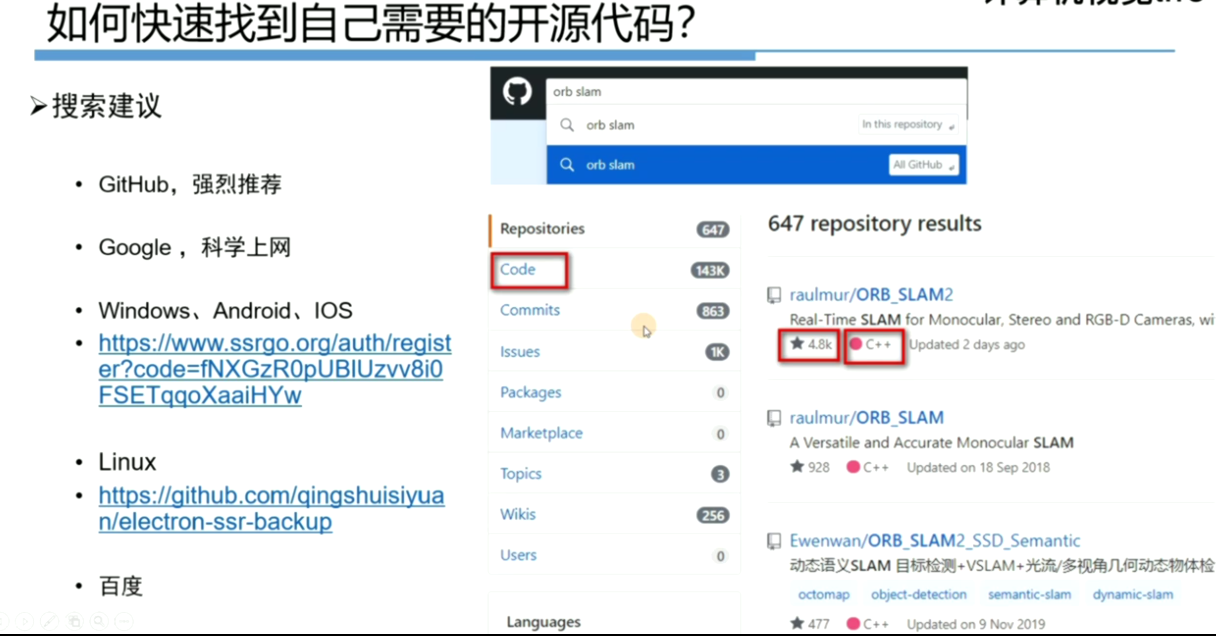Click the 256 count badge for Wikis
Image resolution: width=1216 pixels, height=636 pixels.
coord(713,516)
